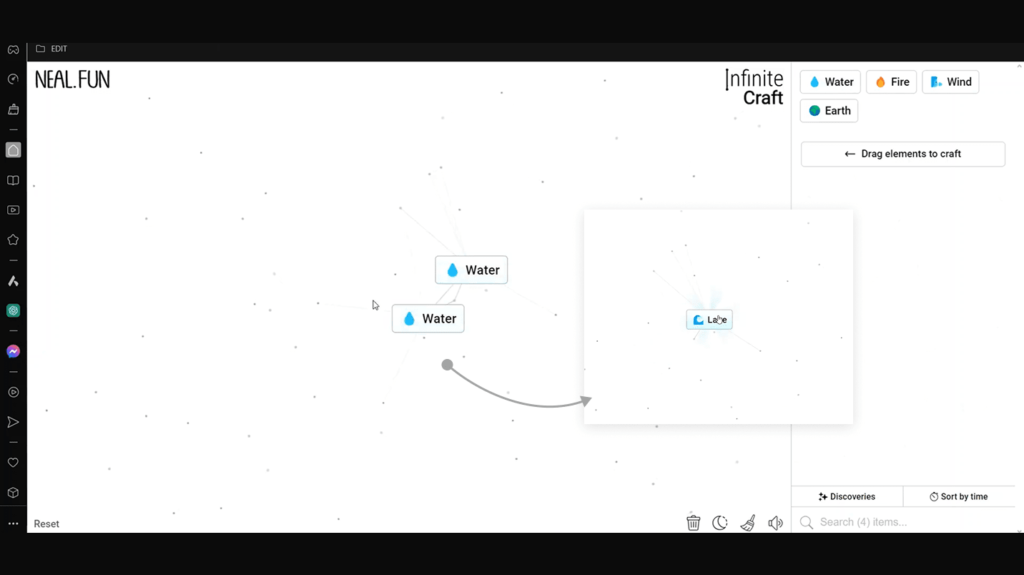This screenshot has width=1024, height=575.
Task: Choose the Water element in sidebar
Action: click(830, 82)
